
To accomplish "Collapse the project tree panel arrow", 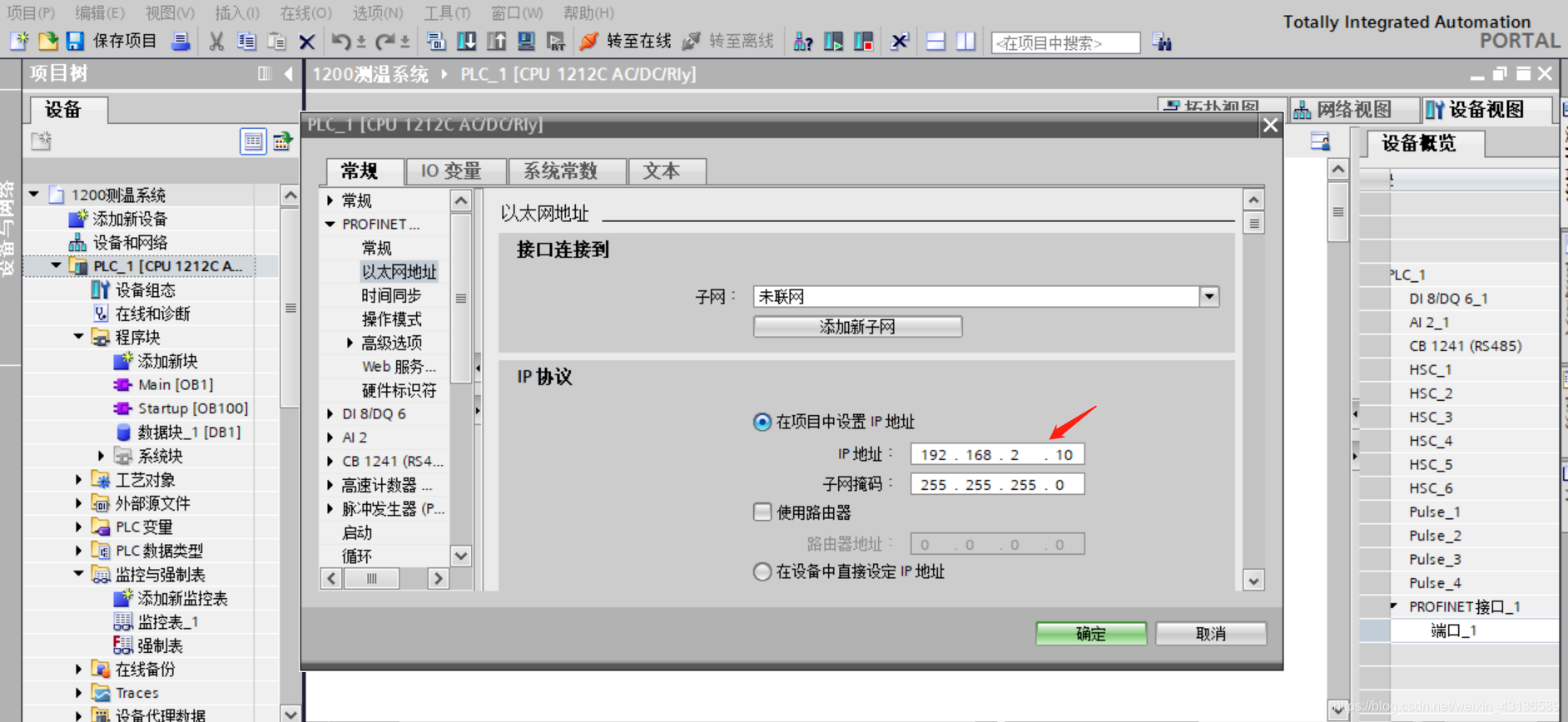I will pos(288,73).
